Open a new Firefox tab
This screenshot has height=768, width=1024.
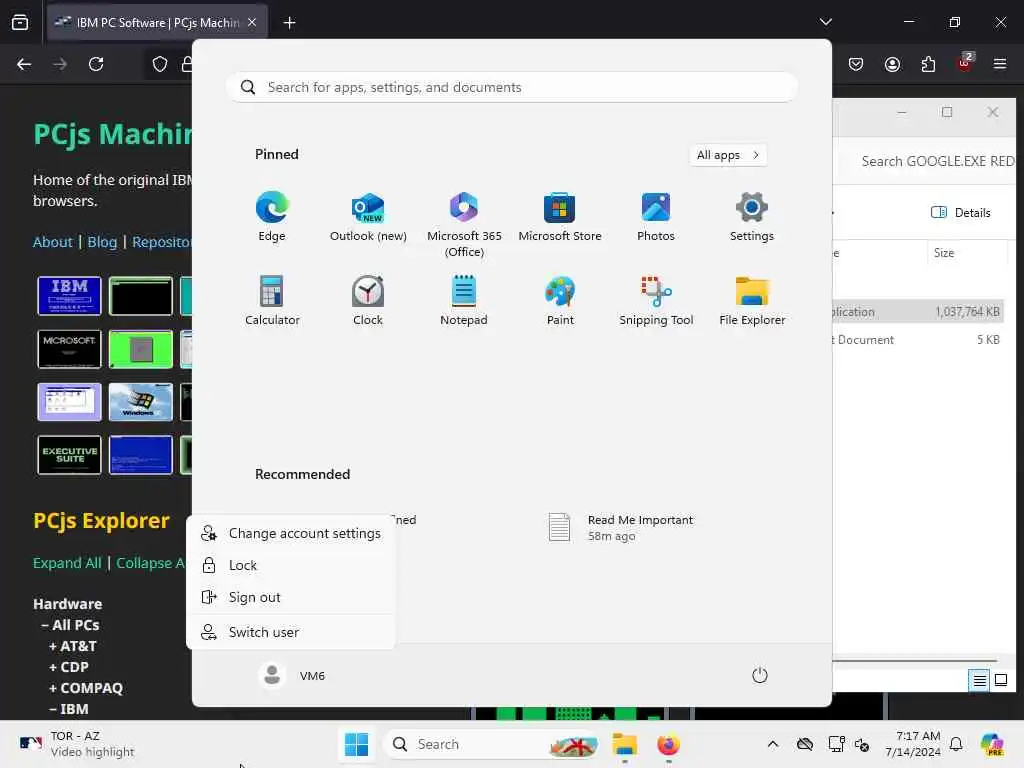(289, 23)
